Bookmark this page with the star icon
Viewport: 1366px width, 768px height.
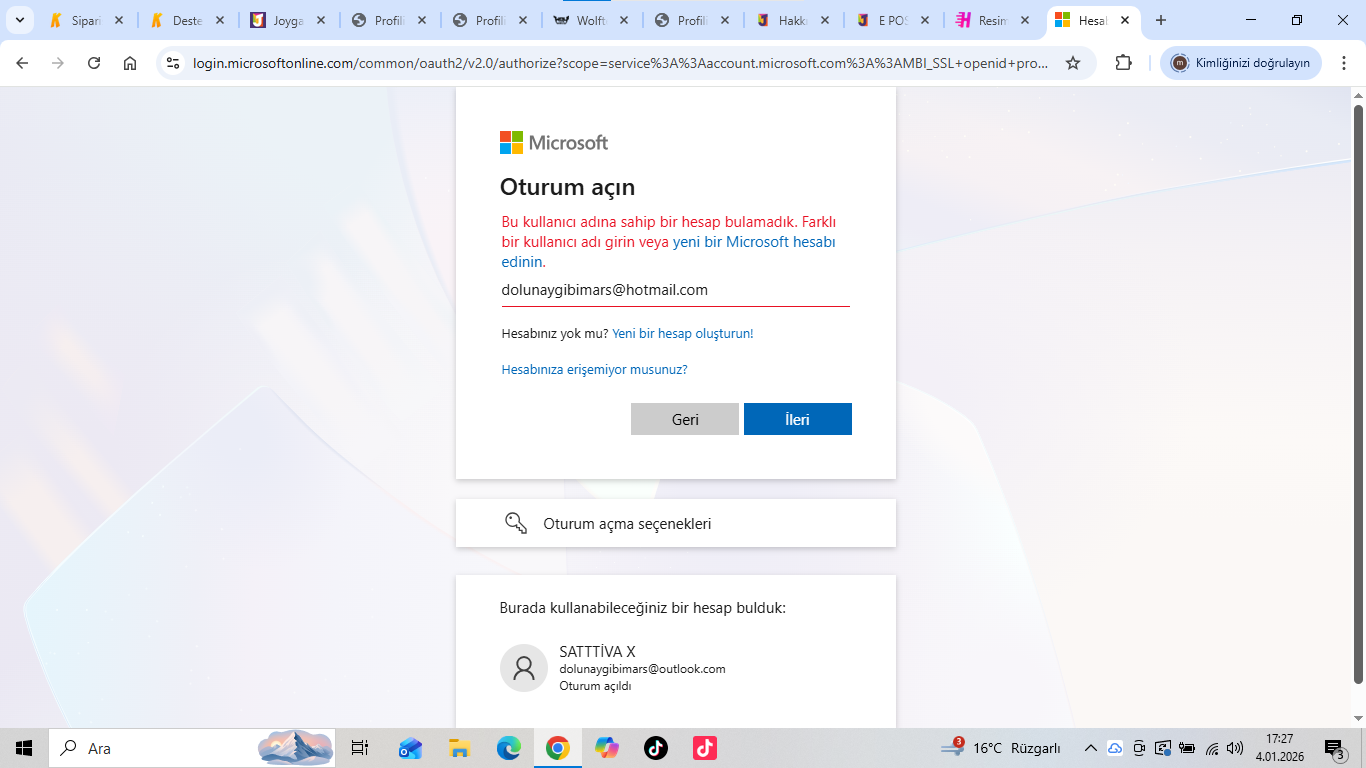click(1073, 63)
